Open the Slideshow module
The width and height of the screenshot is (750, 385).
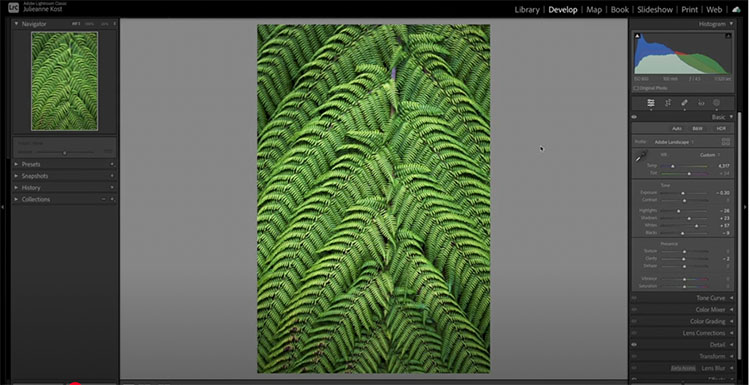click(655, 10)
